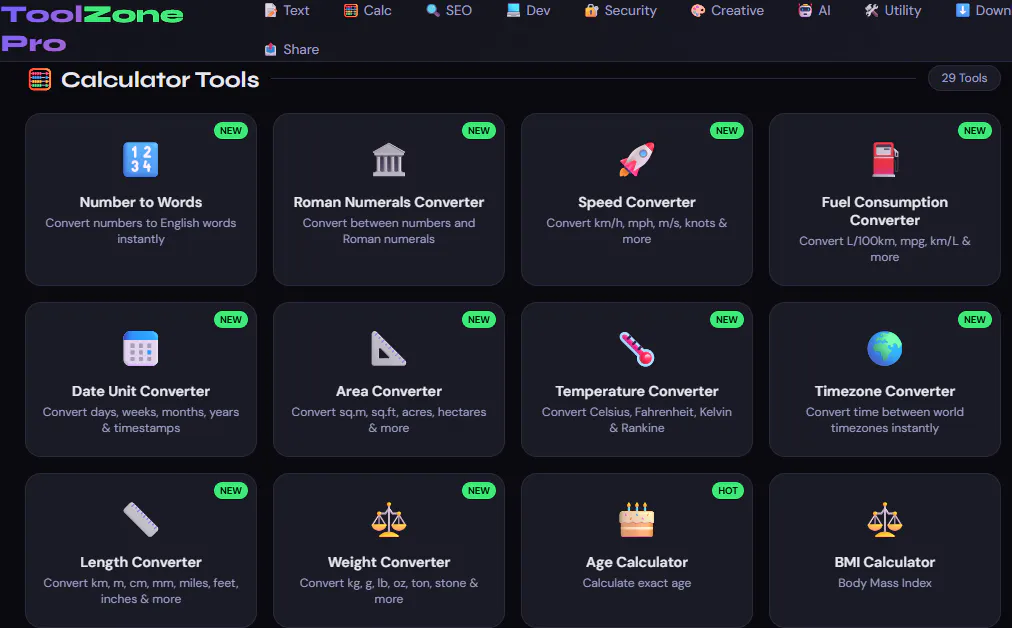Click the Creative palette icon

(698, 10)
